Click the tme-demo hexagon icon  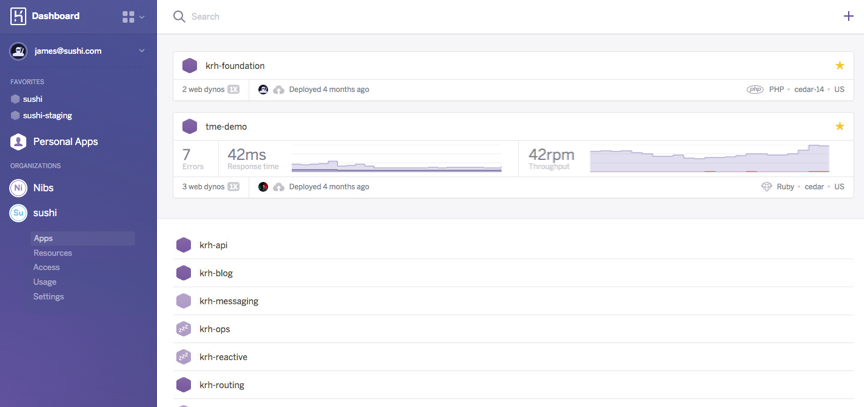(190, 126)
